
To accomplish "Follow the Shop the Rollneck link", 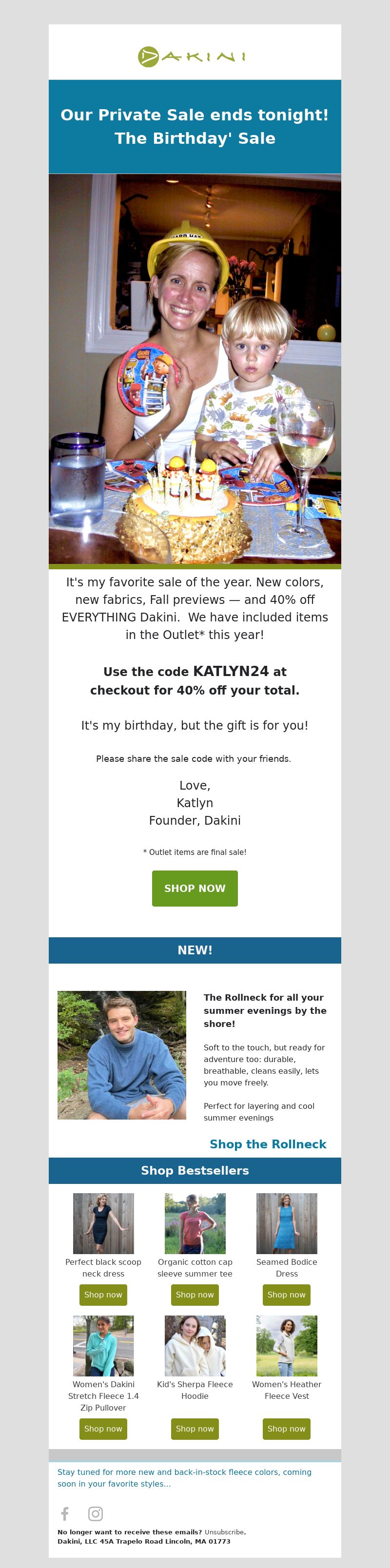I will (x=268, y=1144).
